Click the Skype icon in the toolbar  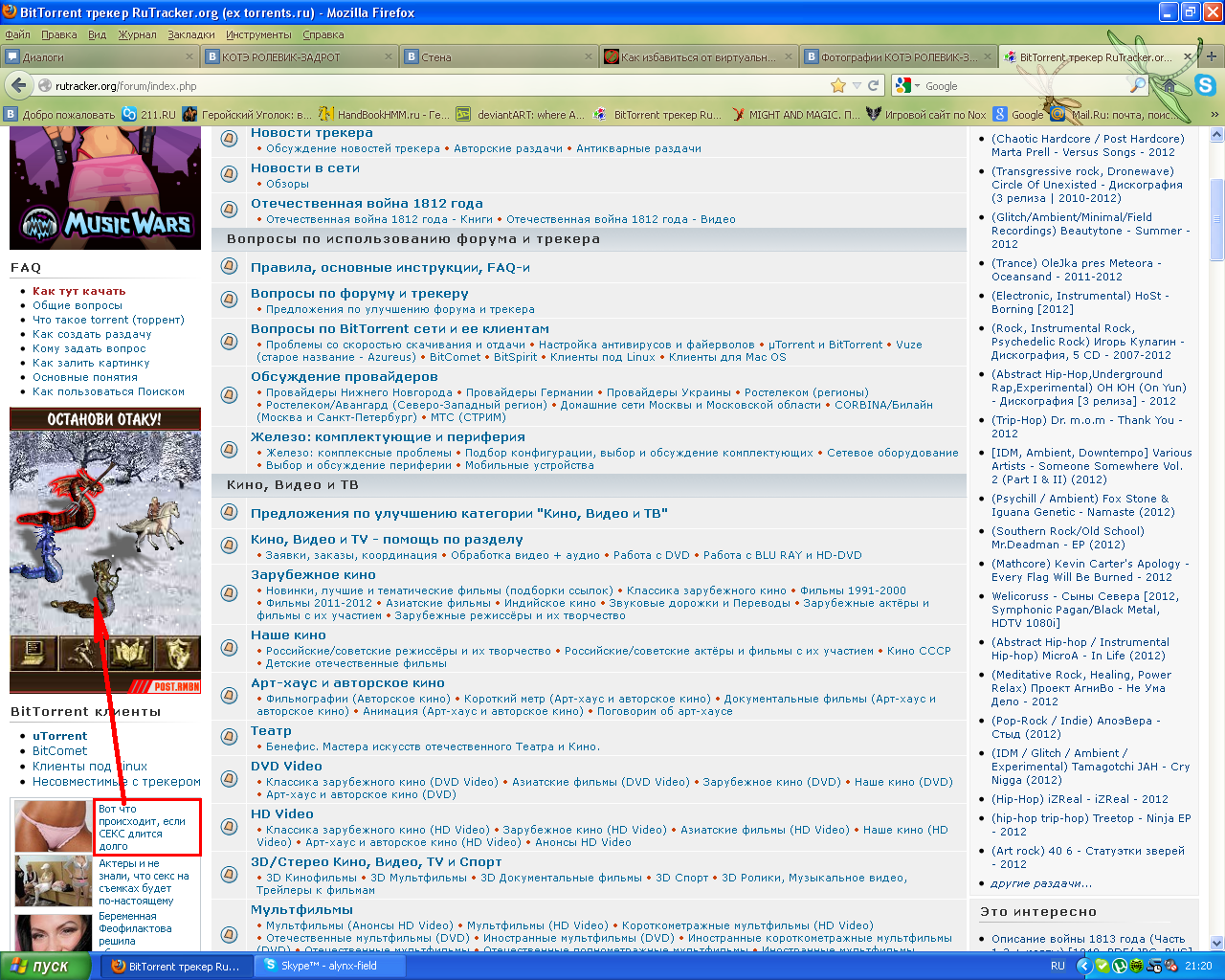(x=1205, y=85)
